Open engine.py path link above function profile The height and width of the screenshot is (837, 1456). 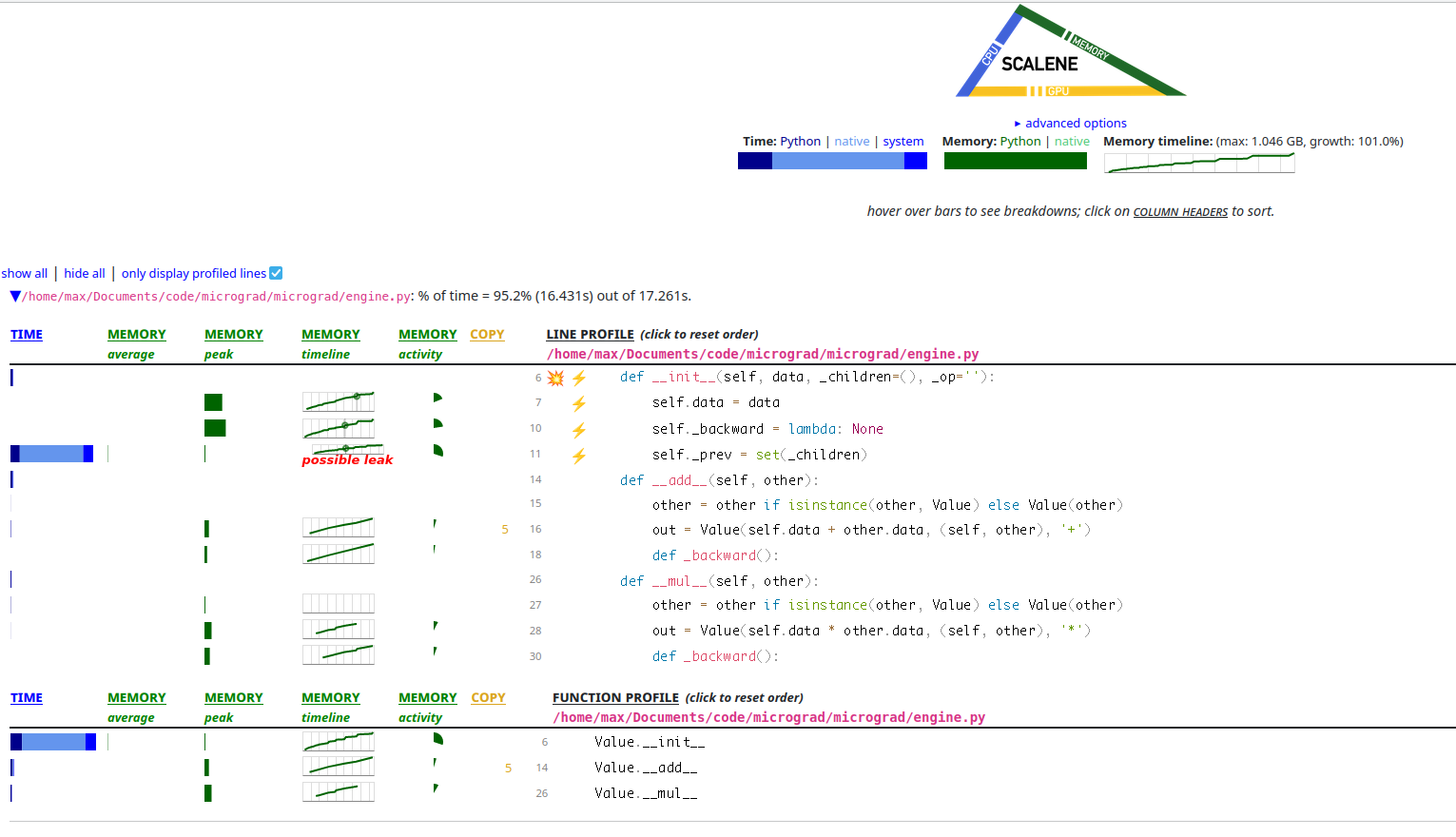(x=769, y=718)
